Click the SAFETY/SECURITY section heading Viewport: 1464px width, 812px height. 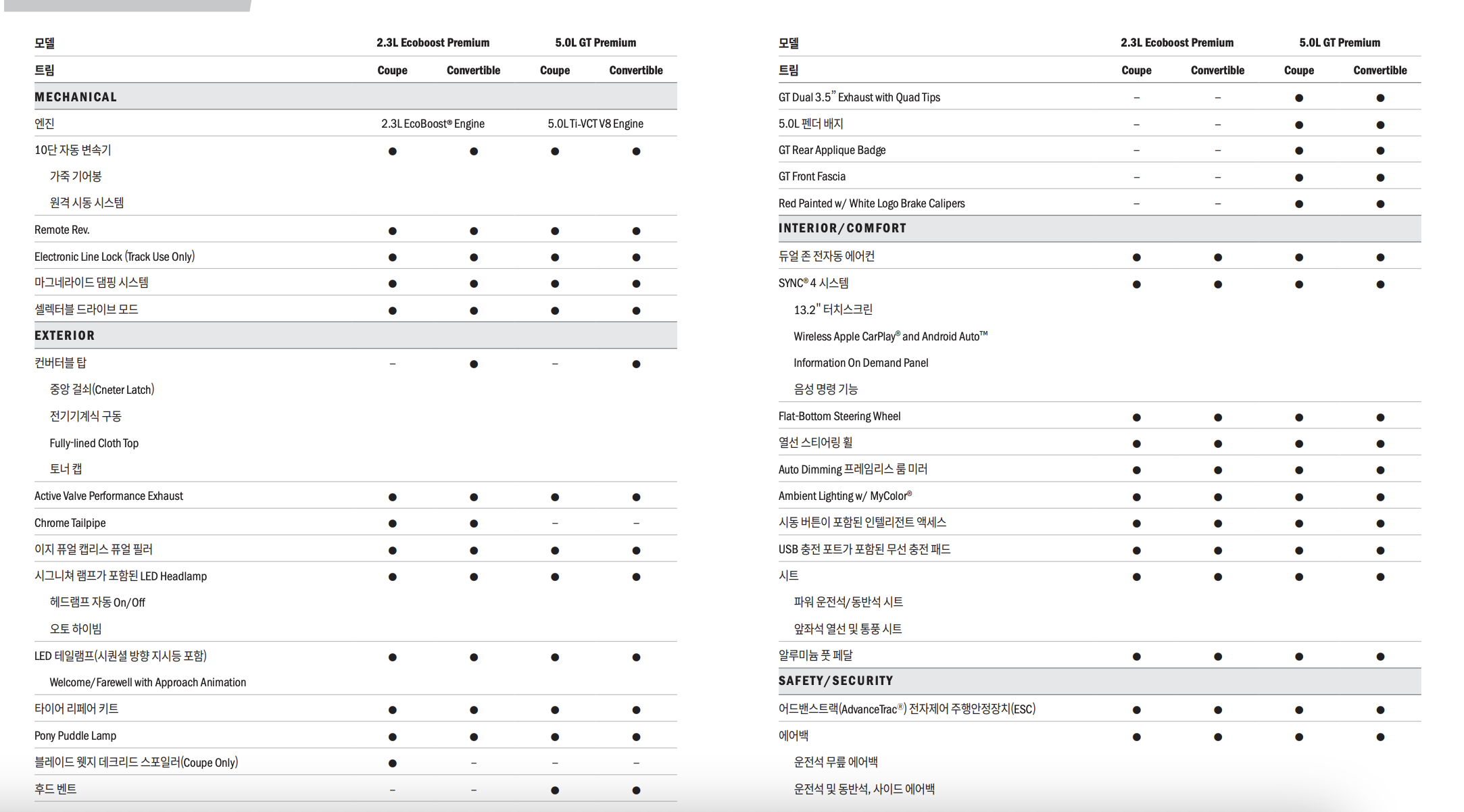(836, 681)
